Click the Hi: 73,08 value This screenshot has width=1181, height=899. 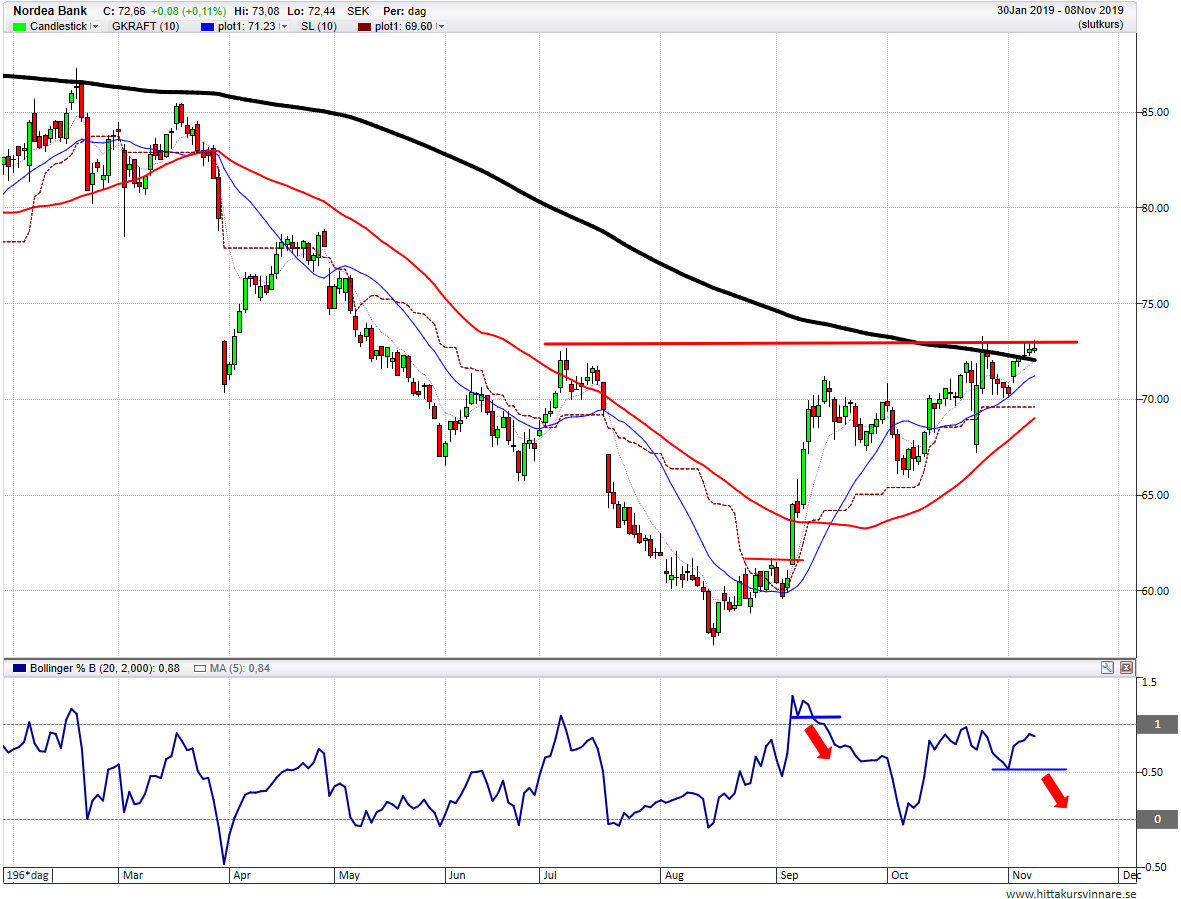[x=257, y=11]
